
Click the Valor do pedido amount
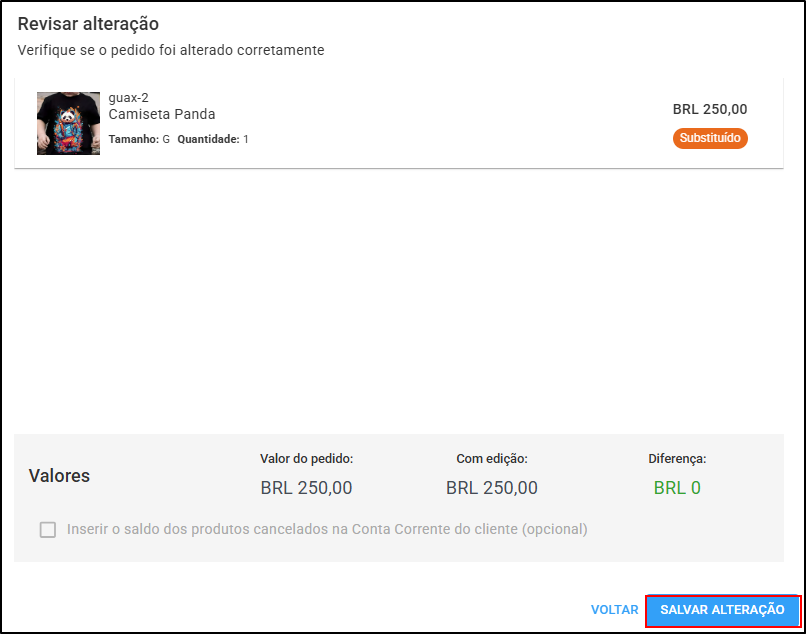[306, 487]
